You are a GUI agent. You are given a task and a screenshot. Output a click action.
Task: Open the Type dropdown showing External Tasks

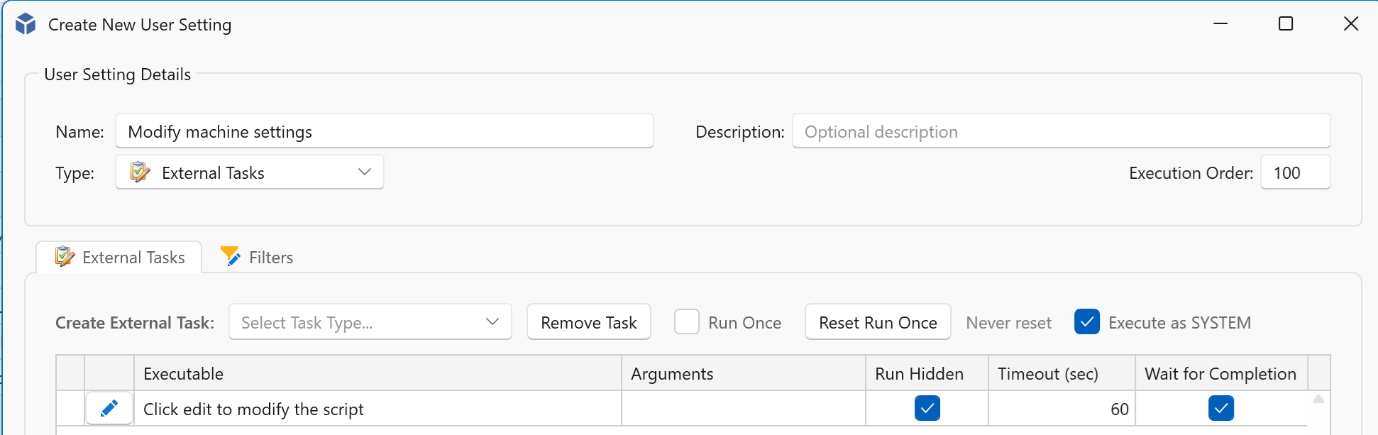tap(250, 172)
